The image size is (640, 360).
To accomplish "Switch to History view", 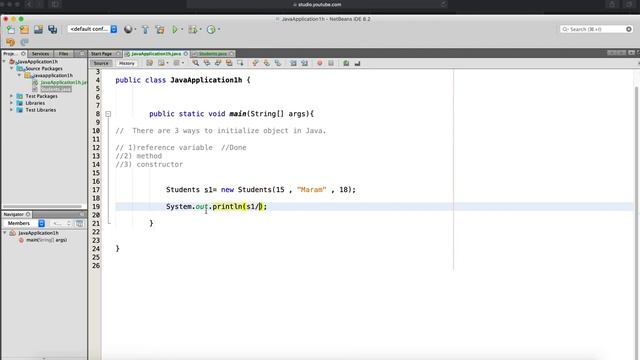I will [x=127, y=63].
